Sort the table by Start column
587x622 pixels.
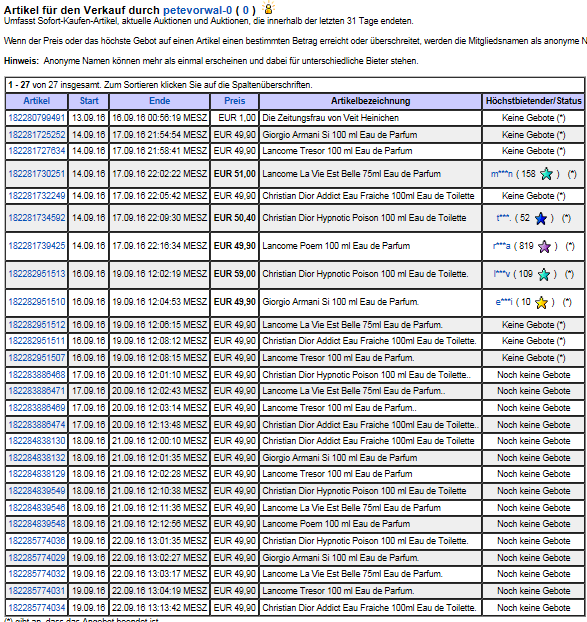89,101
